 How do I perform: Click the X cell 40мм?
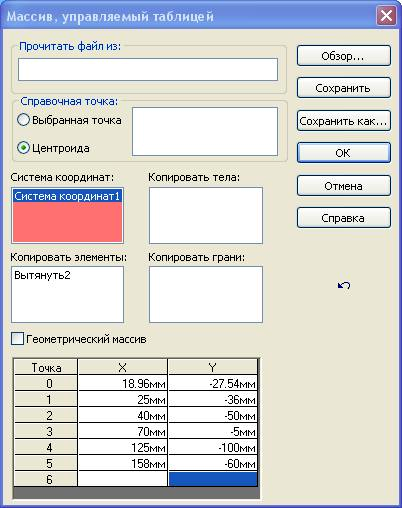point(123,415)
